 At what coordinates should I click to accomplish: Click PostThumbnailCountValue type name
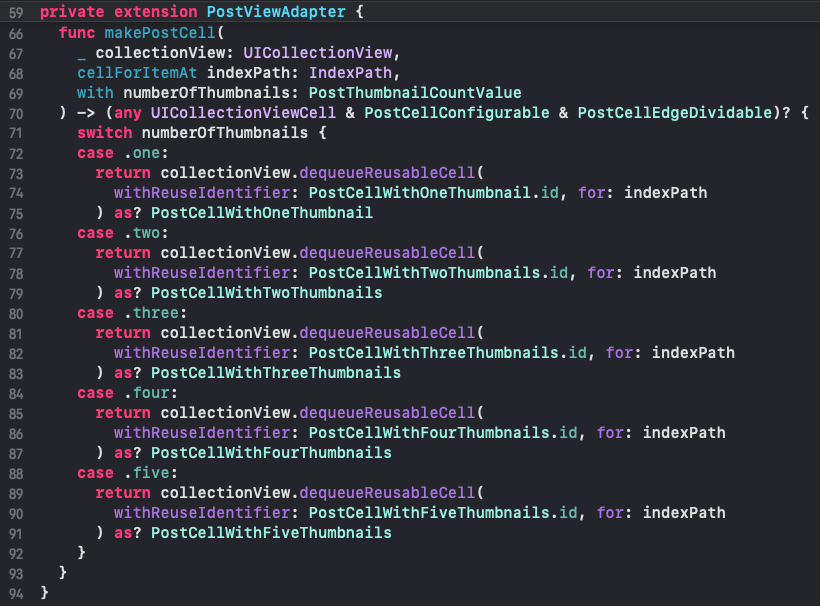[415, 93]
